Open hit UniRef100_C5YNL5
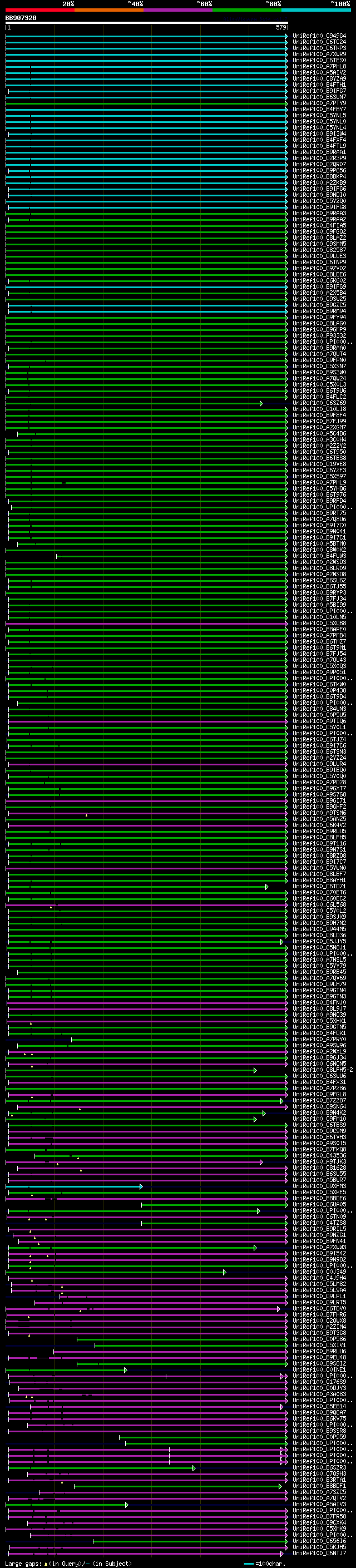Image resolution: width=356 pixels, height=1568 pixels. point(319,116)
